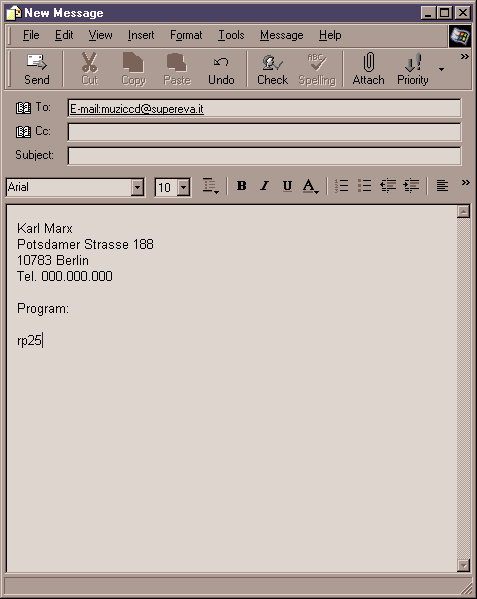The height and width of the screenshot is (599, 477).
Task: Open the Format menu
Action: click(x=186, y=35)
